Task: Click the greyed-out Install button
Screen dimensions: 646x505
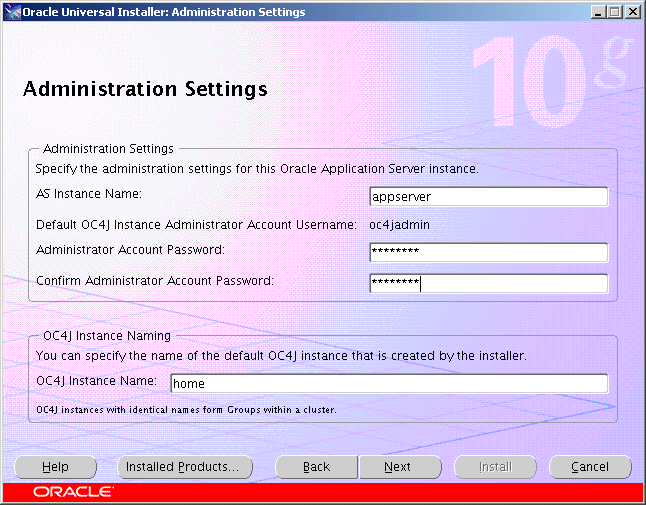Action: tap(495, 467)
